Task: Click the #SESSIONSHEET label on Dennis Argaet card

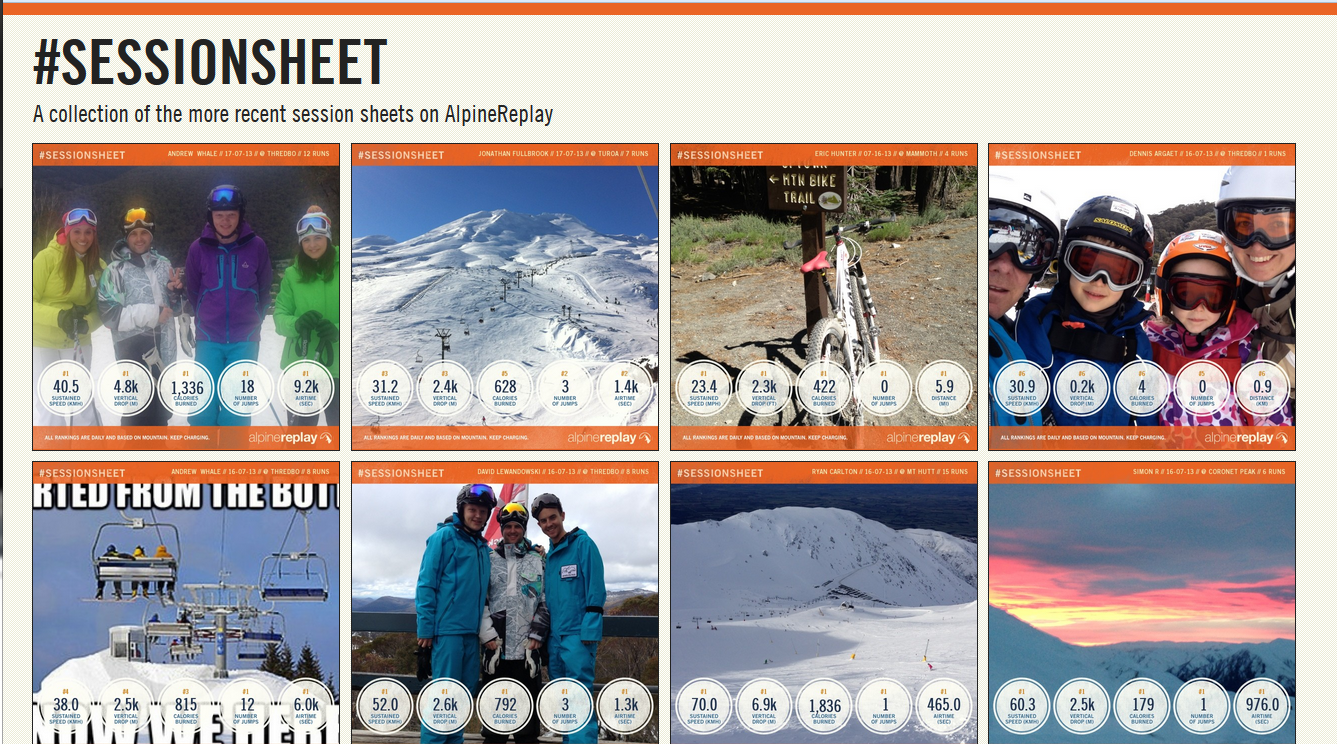Action: click(x=1037, y=155)
